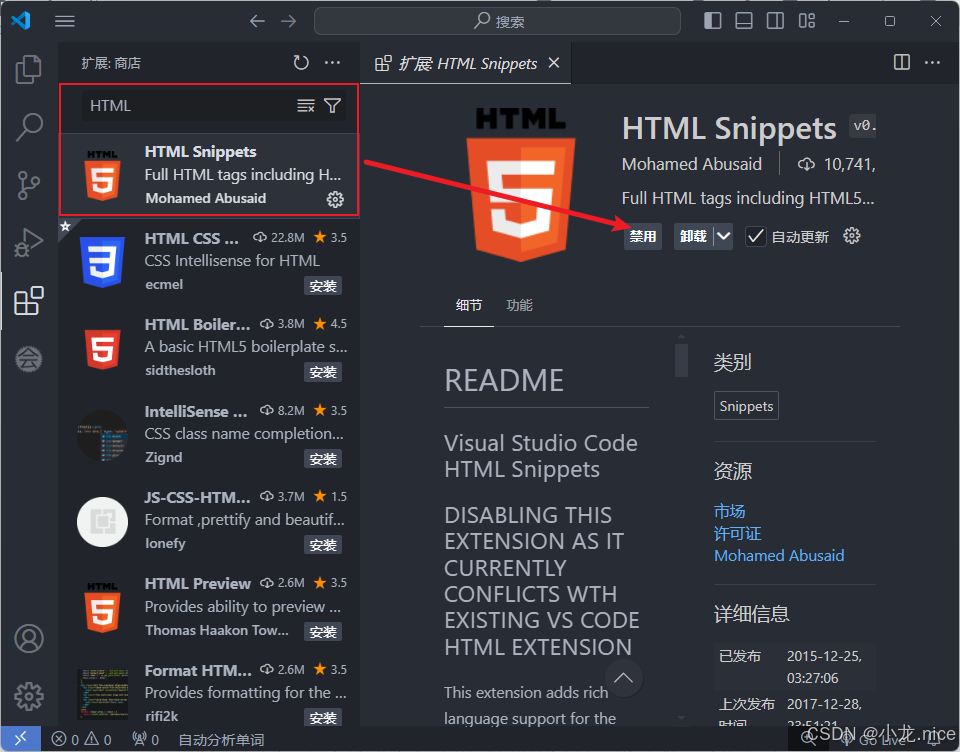The image size is (960, 752).
Task: Go back with the left arrow
Action: [x=257, y=21]
